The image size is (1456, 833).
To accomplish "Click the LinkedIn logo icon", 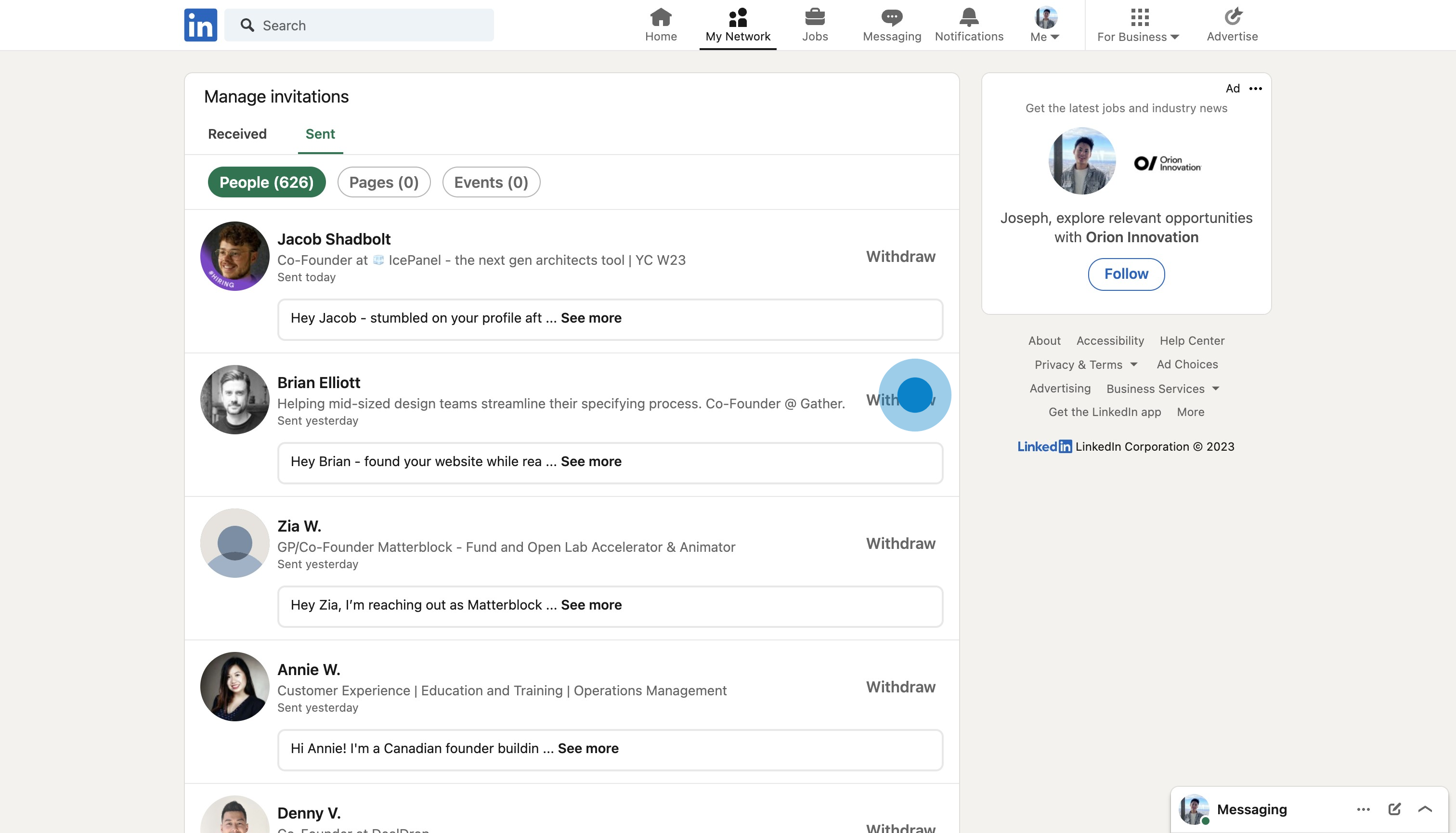I will point(200,25).
